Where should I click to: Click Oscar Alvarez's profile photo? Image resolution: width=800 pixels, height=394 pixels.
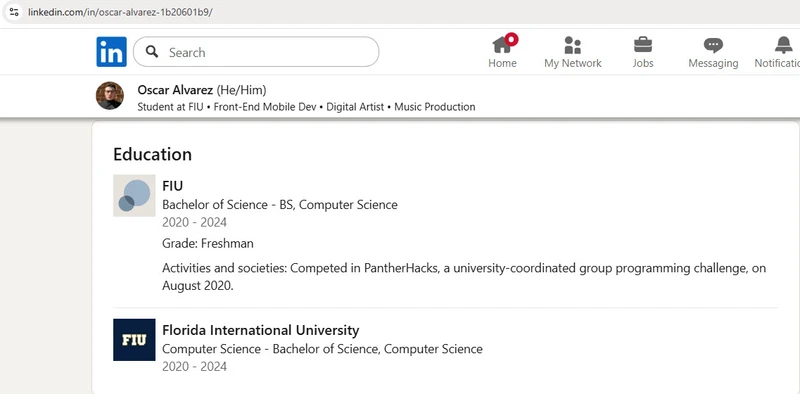pos(110,95)
